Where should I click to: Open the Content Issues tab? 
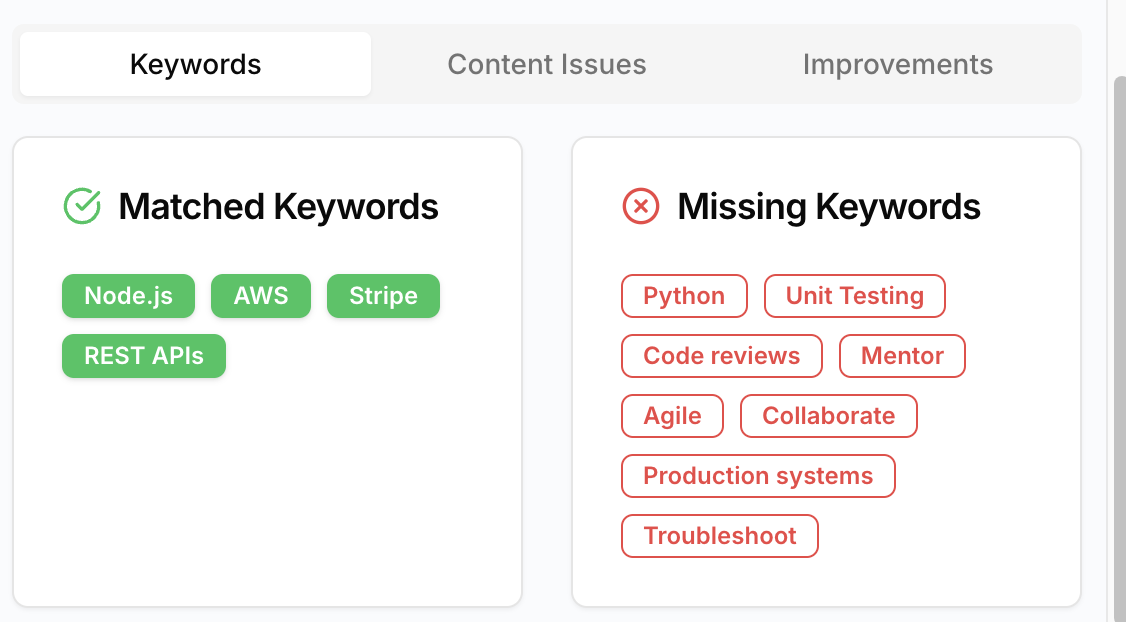tap(547, 65)
